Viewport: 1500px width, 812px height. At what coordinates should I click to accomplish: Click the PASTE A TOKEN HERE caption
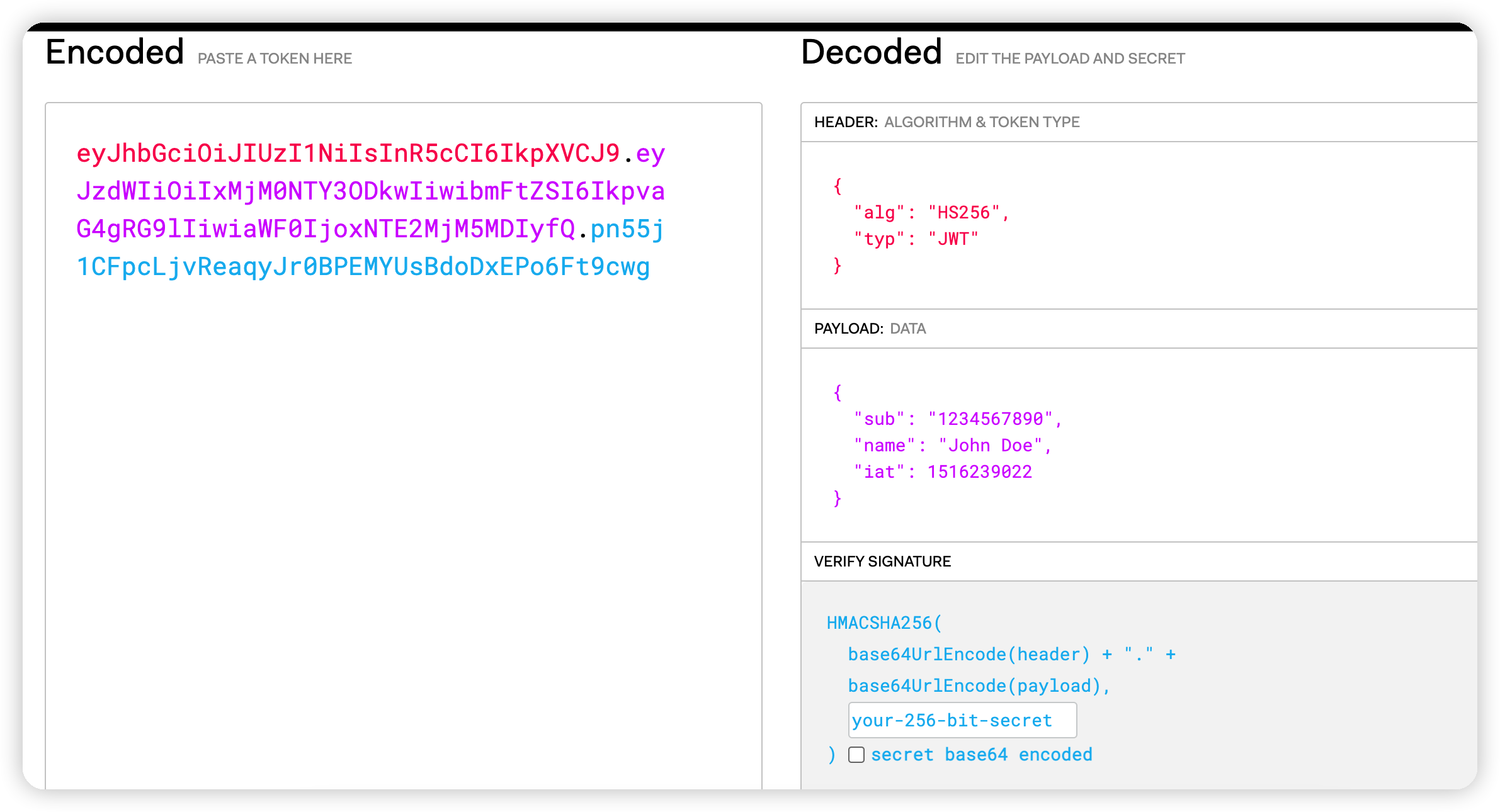275,59
